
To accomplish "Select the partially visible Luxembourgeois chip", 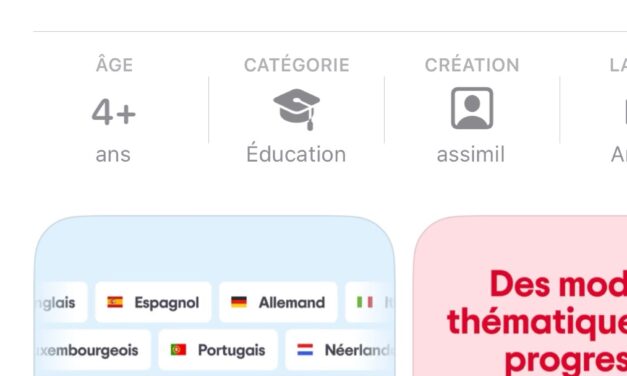I will click(92, 350).
